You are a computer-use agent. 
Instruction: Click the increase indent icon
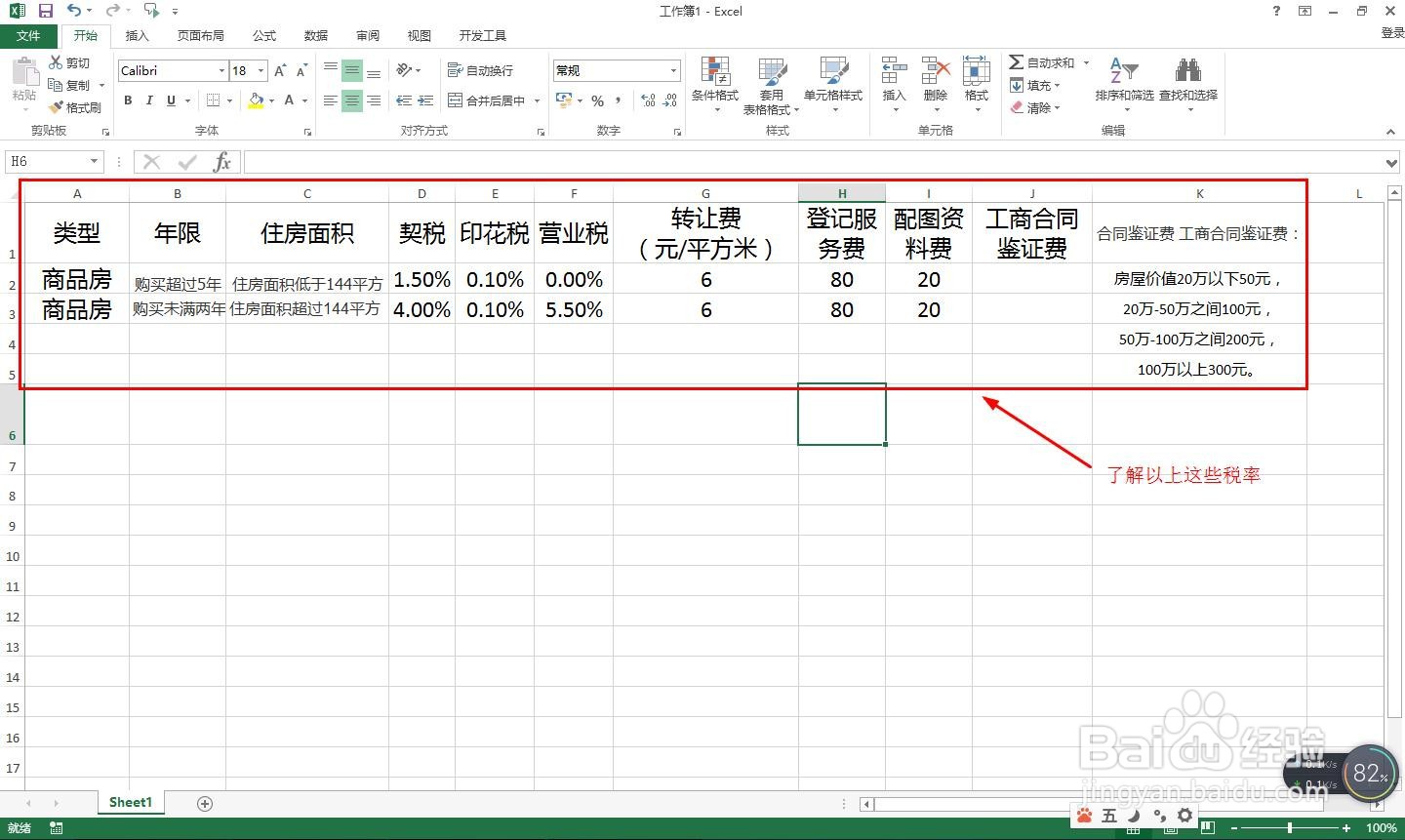(426, 100)
